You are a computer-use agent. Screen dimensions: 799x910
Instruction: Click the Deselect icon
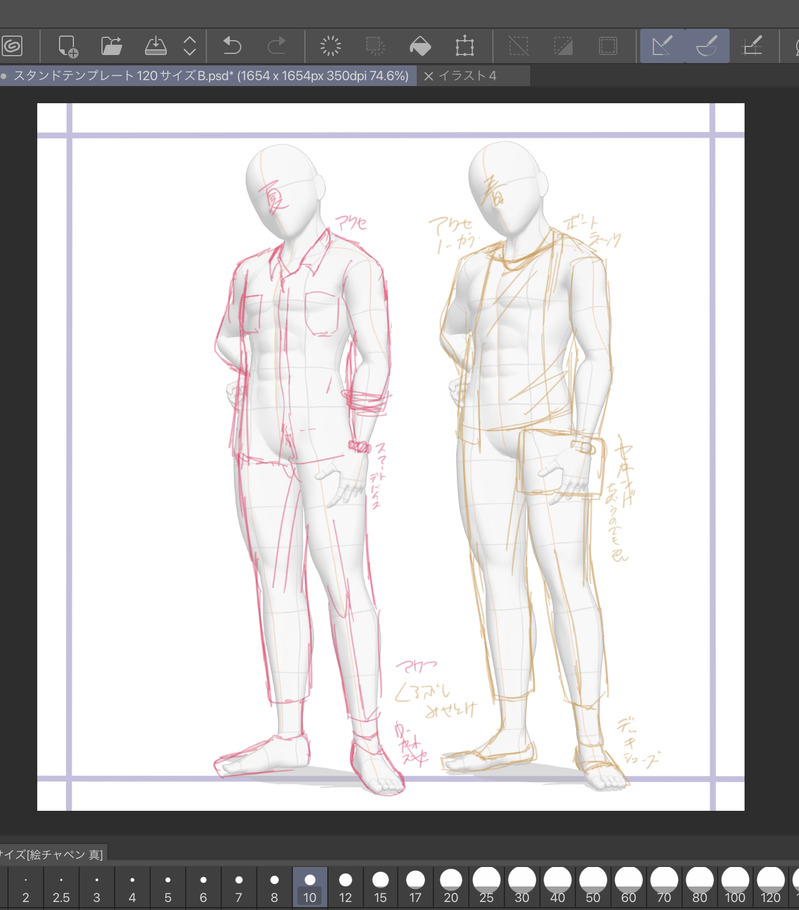(x=518, y=46)
